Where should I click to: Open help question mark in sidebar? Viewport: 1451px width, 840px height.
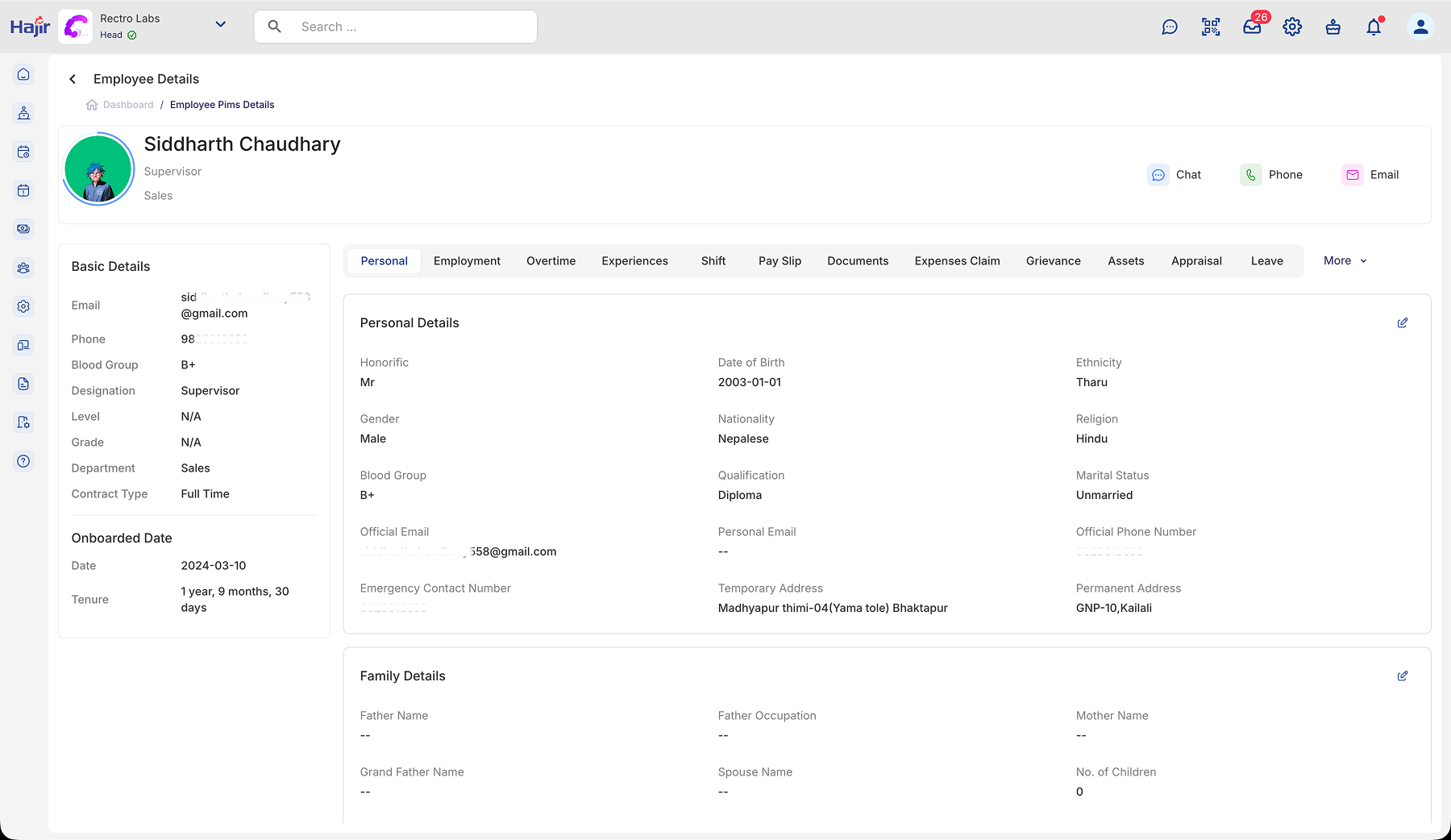[x=23, y=461]
